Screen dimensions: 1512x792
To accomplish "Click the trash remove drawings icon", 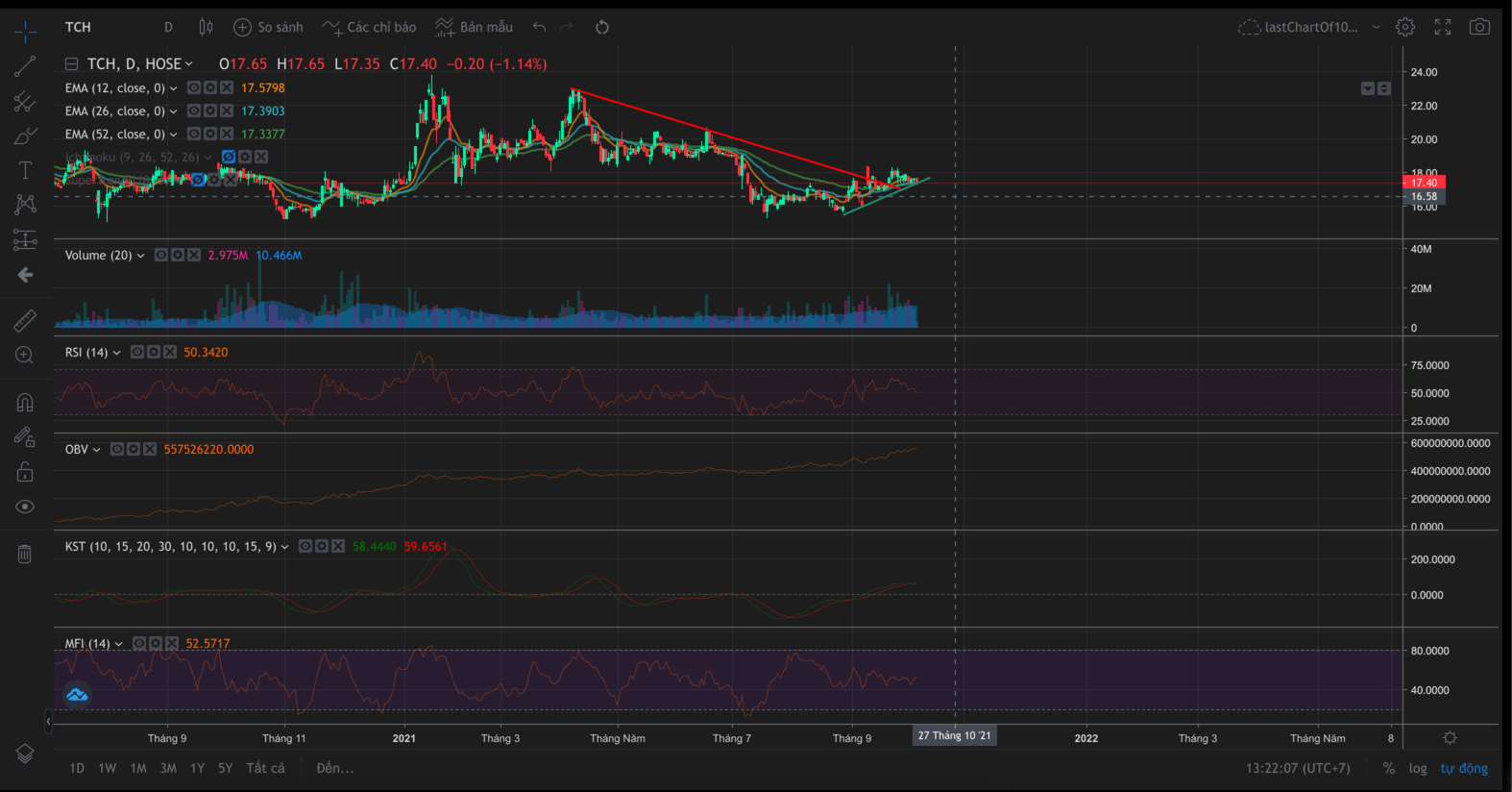I will pos(25,554).
